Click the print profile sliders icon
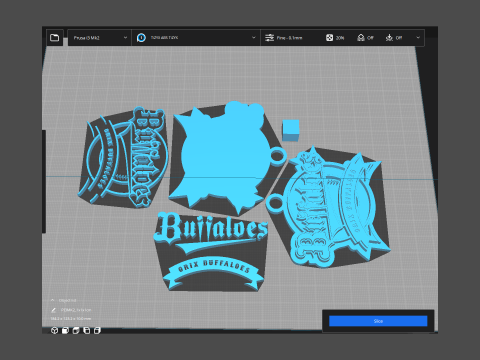 point(269,38)
